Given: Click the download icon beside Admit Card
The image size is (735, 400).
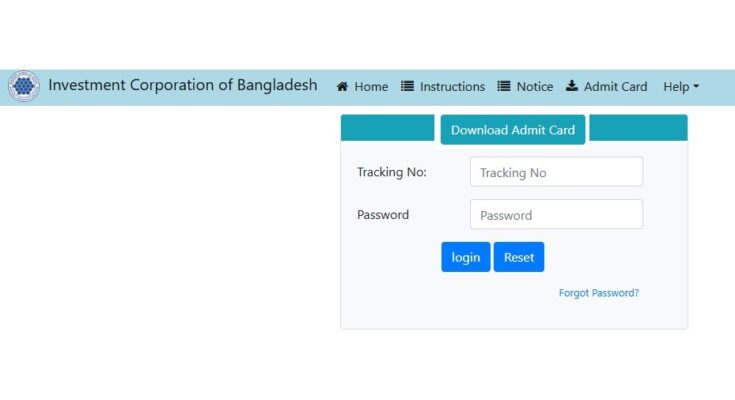Looking at the screenshot, I should coord(572,87).
